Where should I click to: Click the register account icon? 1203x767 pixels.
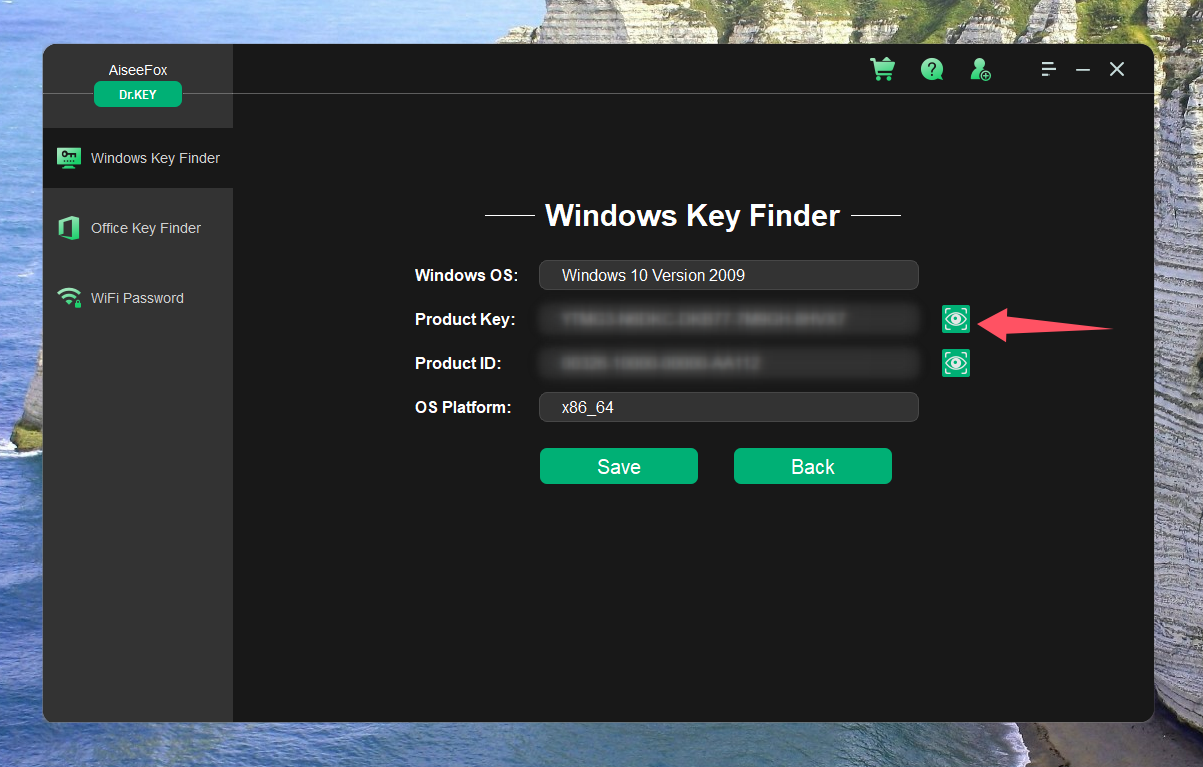[980, 69]
